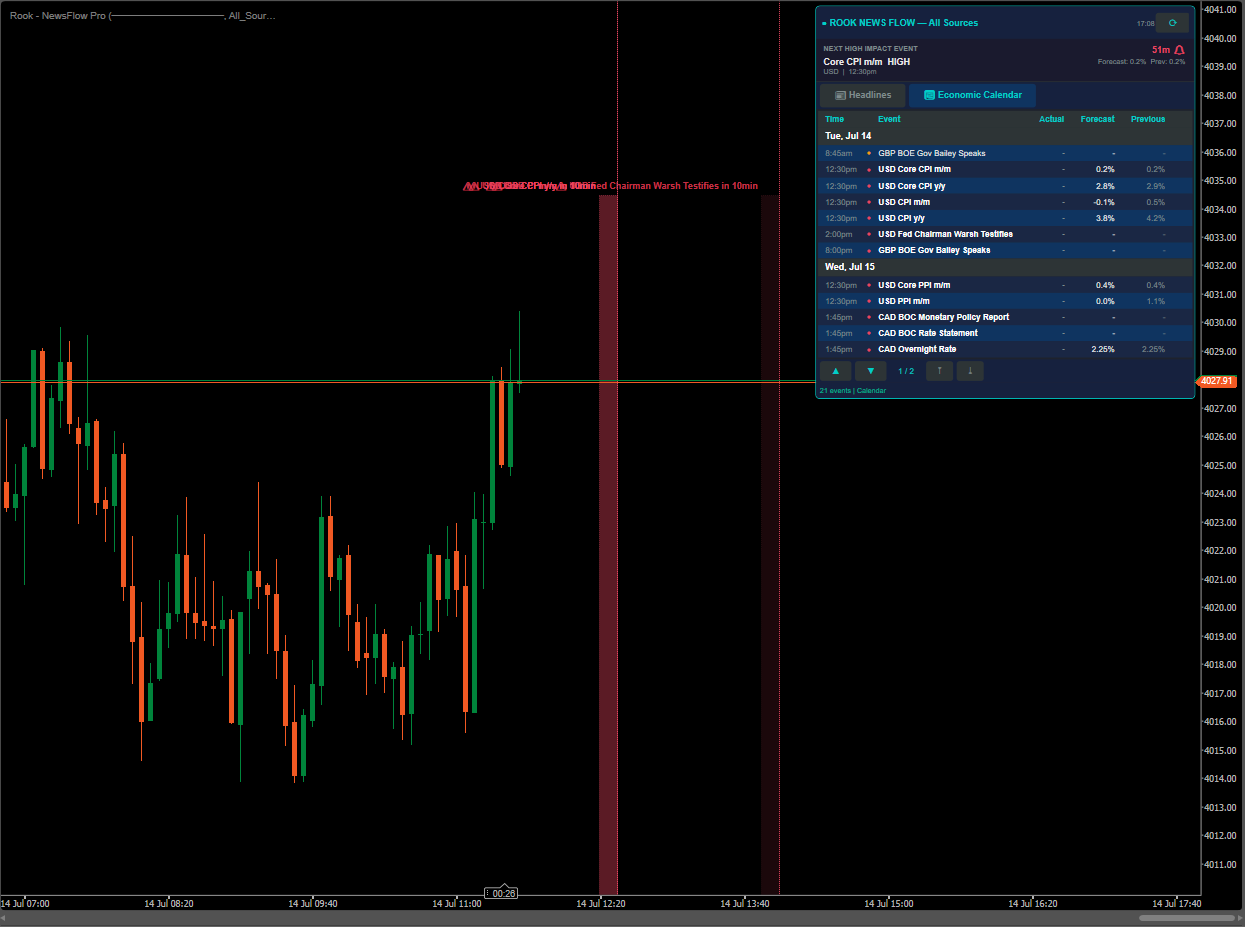Refresh the Rook News Flow panel

coord(1172,23)
